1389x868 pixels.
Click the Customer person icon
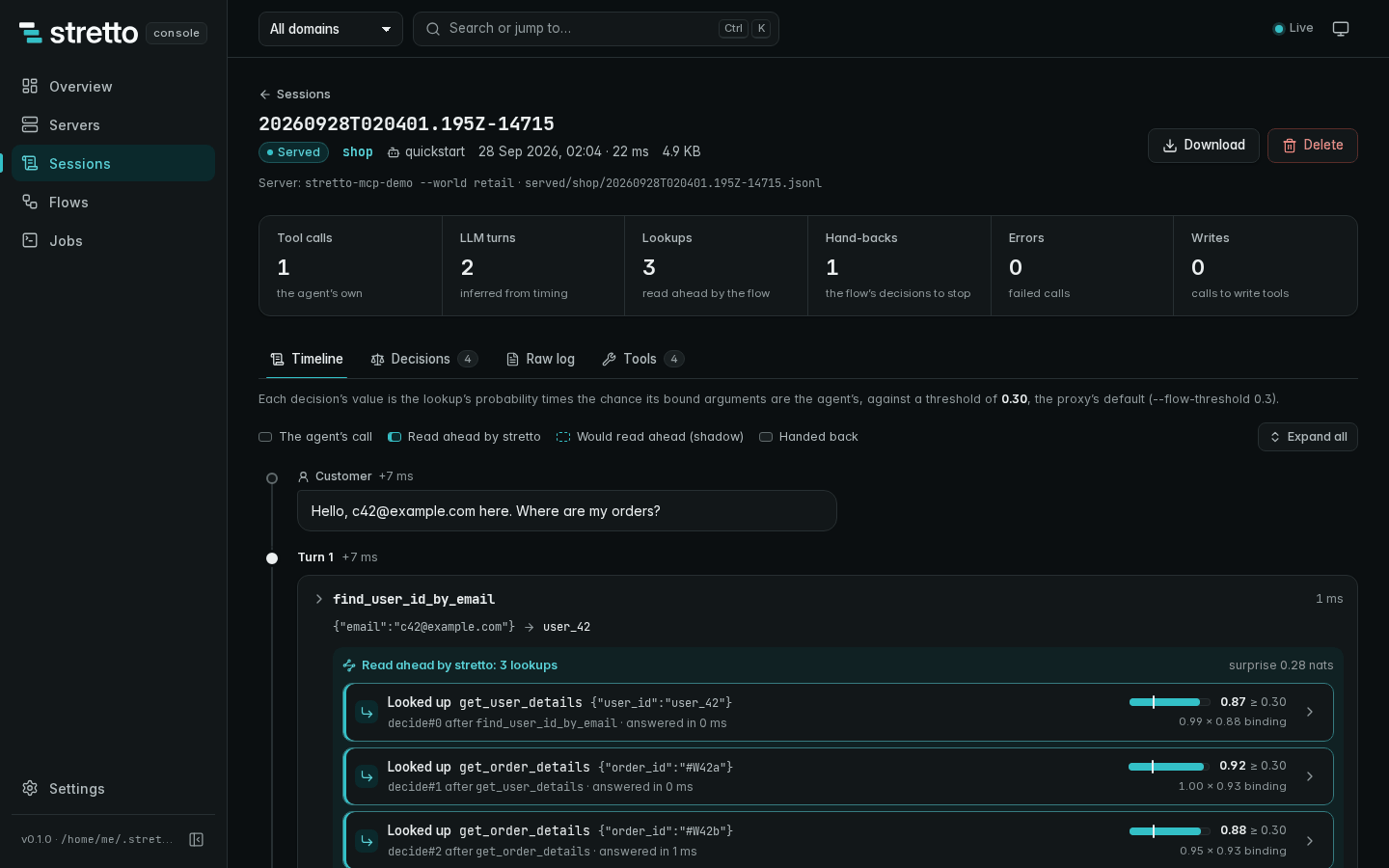(x=303, y=476)
